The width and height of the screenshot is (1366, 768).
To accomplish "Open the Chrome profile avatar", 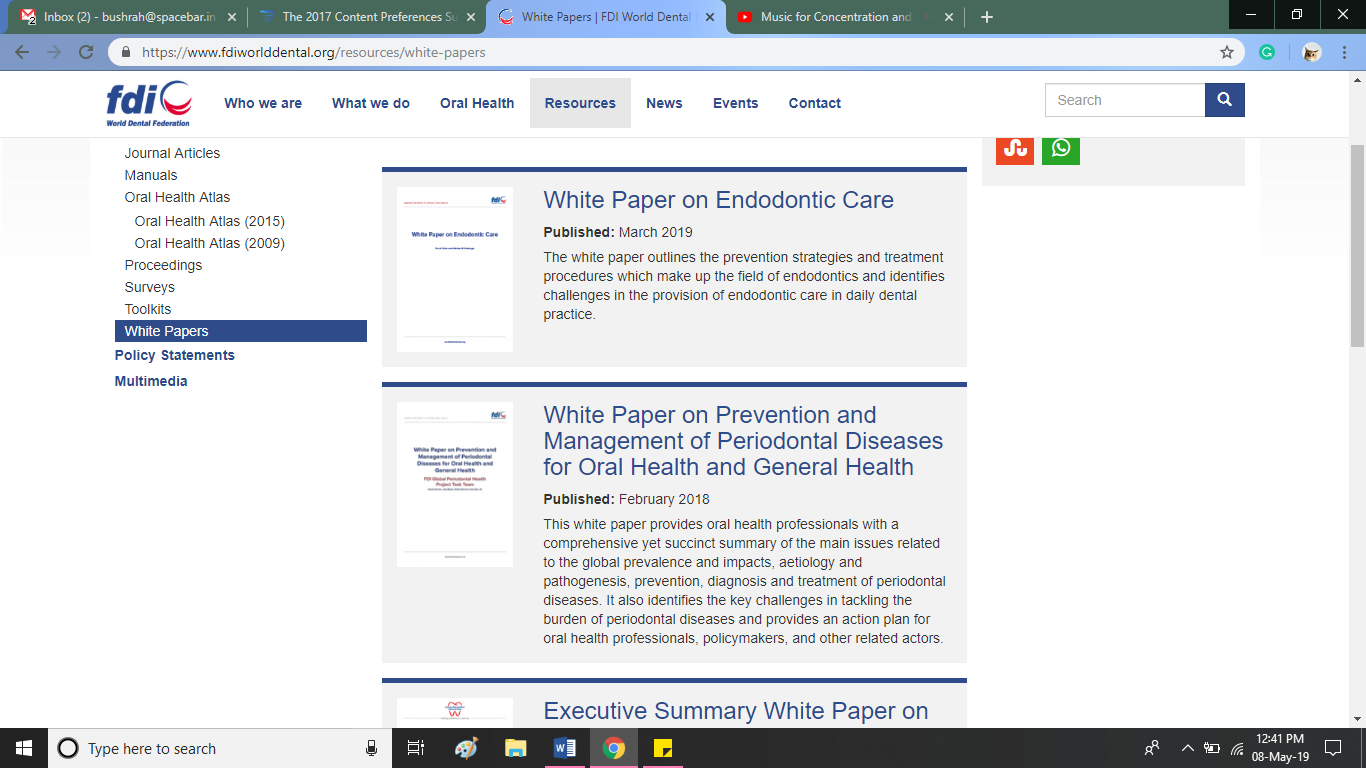I will 1312,52.
